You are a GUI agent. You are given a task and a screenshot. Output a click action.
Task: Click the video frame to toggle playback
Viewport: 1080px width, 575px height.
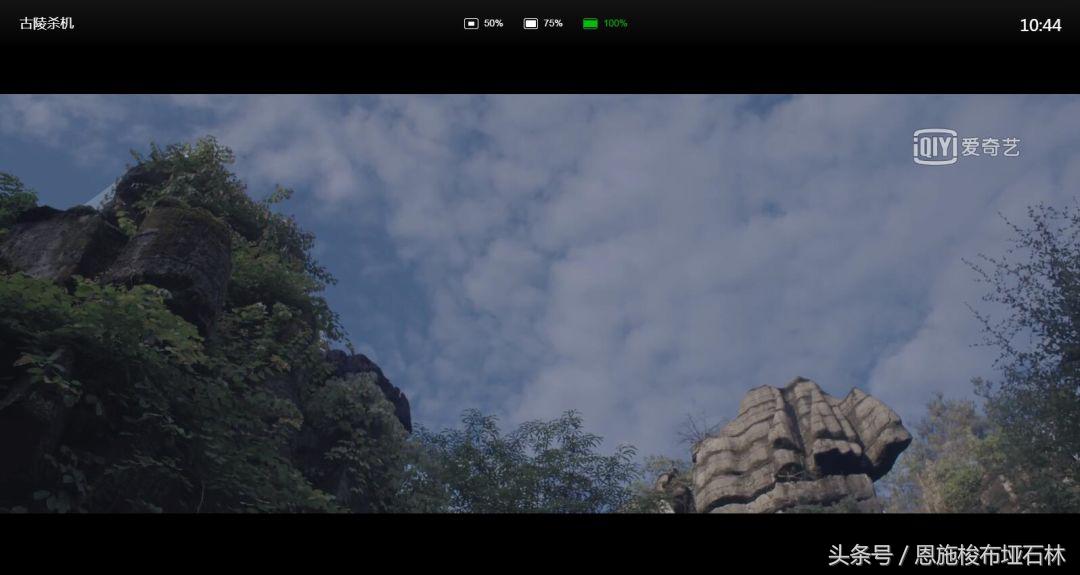tap(540, 303)
